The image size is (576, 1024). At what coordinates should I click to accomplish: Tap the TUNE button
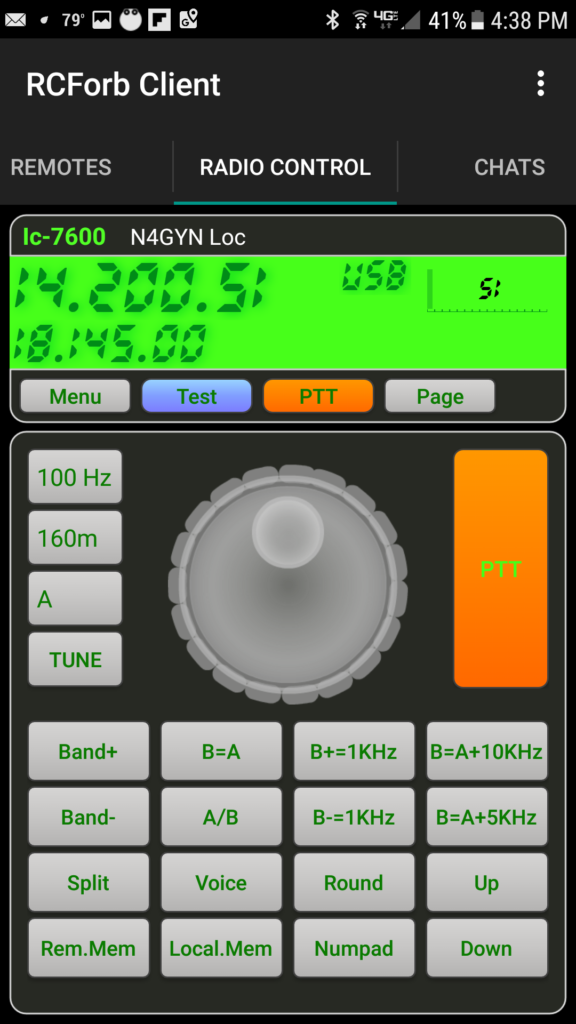(75, 659)
